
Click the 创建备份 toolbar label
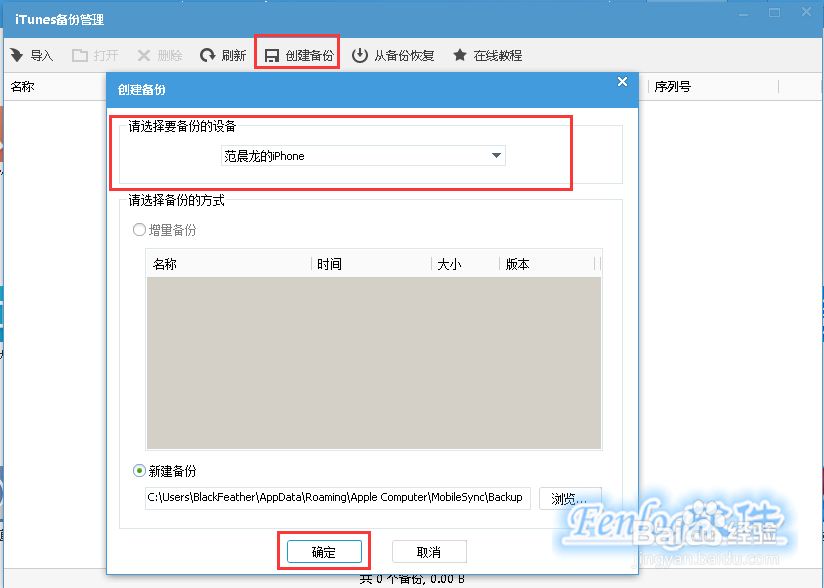[x=310, y=55]
